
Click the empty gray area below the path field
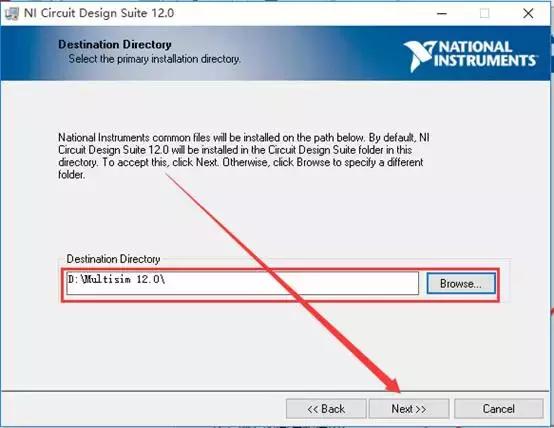coord(276,346)
